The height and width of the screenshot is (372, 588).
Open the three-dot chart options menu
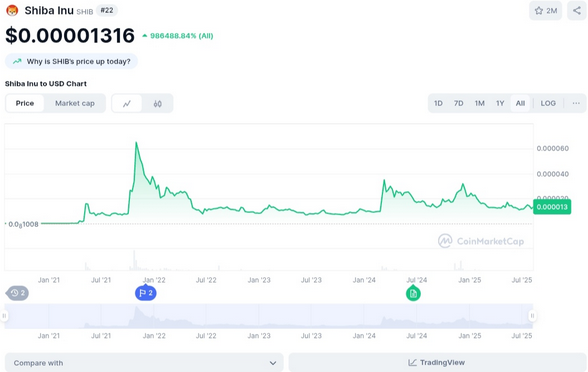click(576, 103)
